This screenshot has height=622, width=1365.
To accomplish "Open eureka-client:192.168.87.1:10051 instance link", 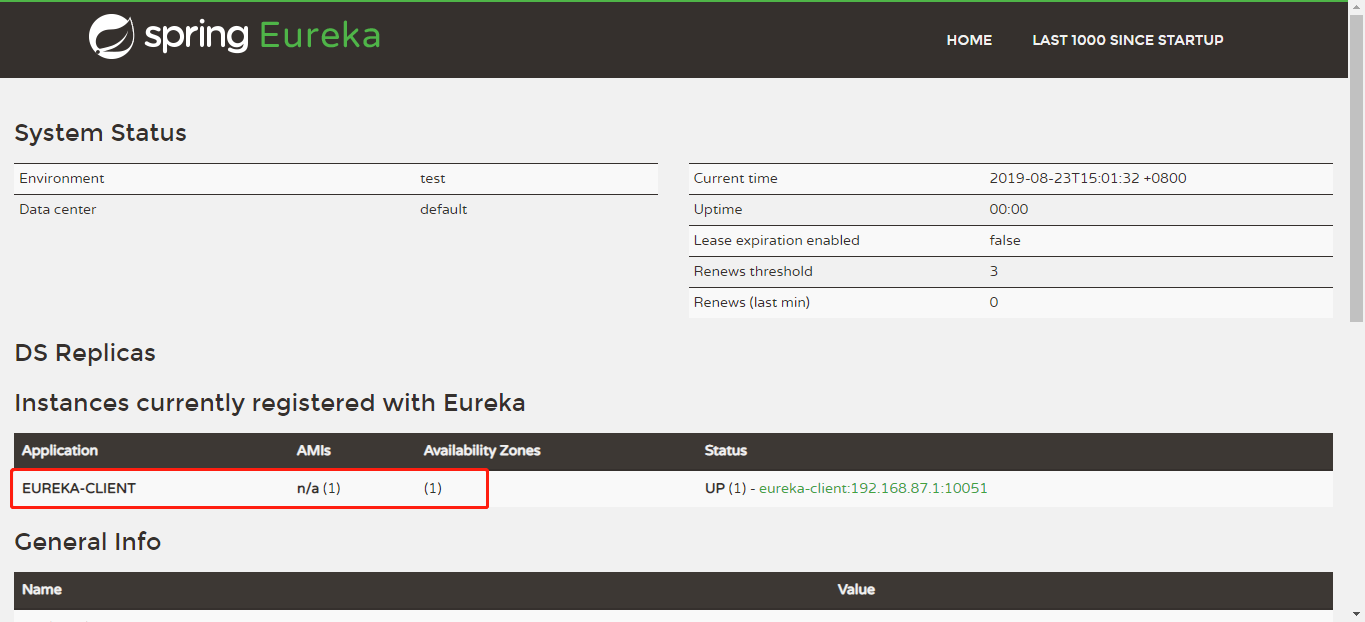I will 873,488.
